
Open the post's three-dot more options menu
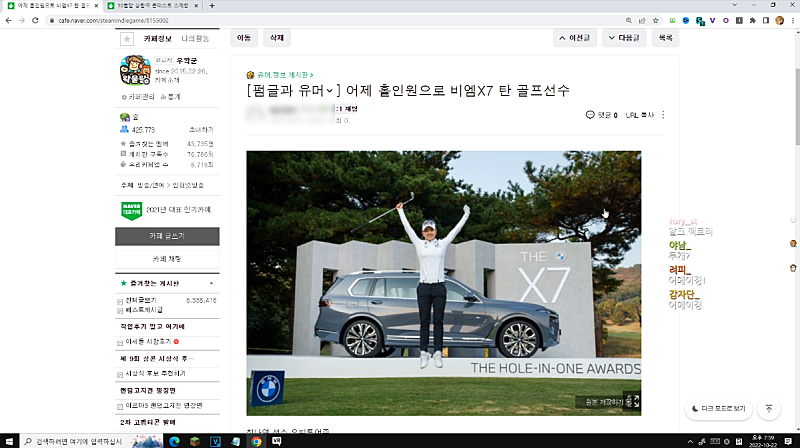click(663, 115)
